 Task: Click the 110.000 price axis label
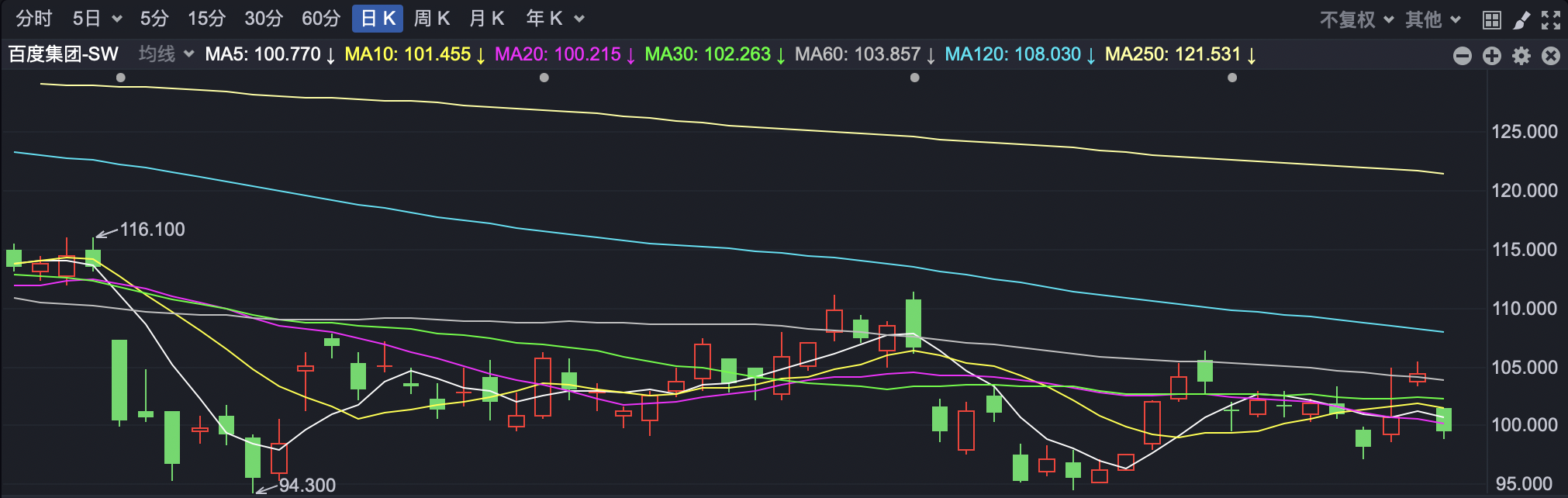coord(1525,309)
